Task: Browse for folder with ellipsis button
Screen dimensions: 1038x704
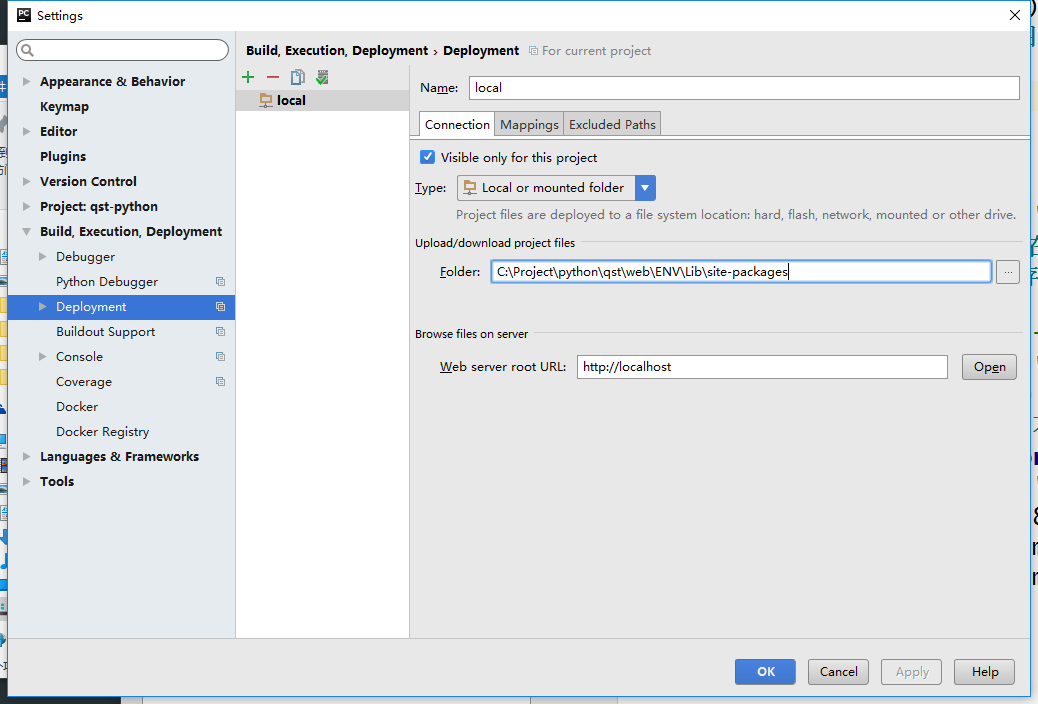Action: (1008, 272)
